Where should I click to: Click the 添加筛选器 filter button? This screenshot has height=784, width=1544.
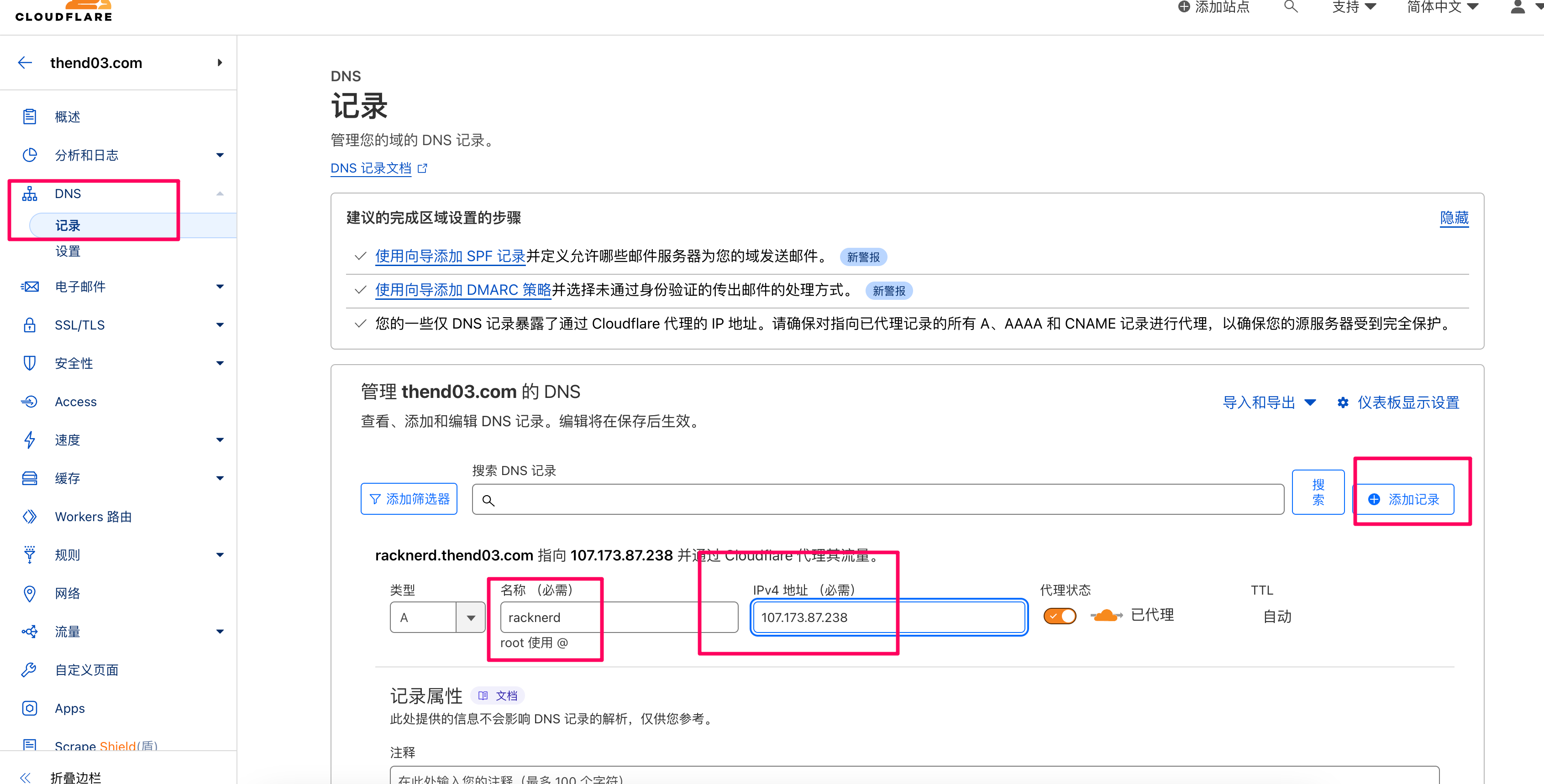(x=409, y=499)
